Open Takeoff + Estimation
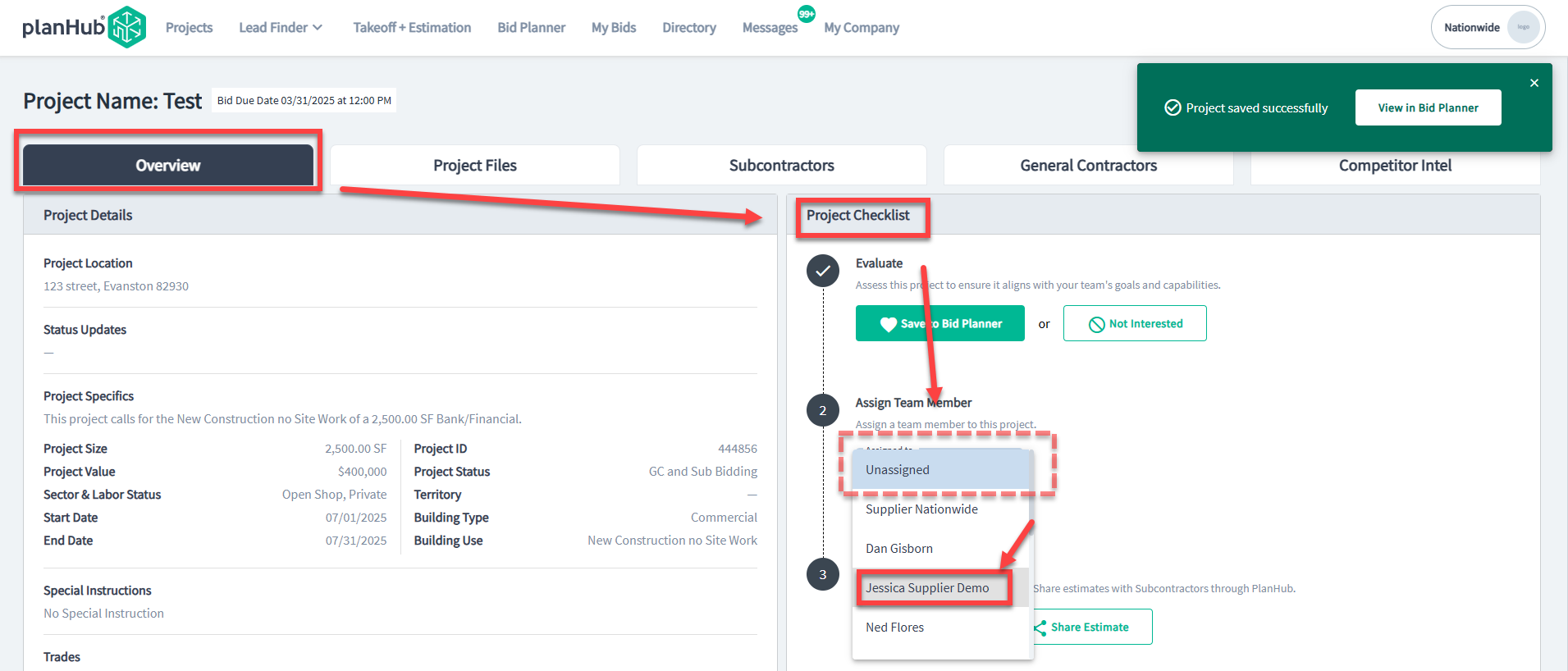 pos(412,27)
